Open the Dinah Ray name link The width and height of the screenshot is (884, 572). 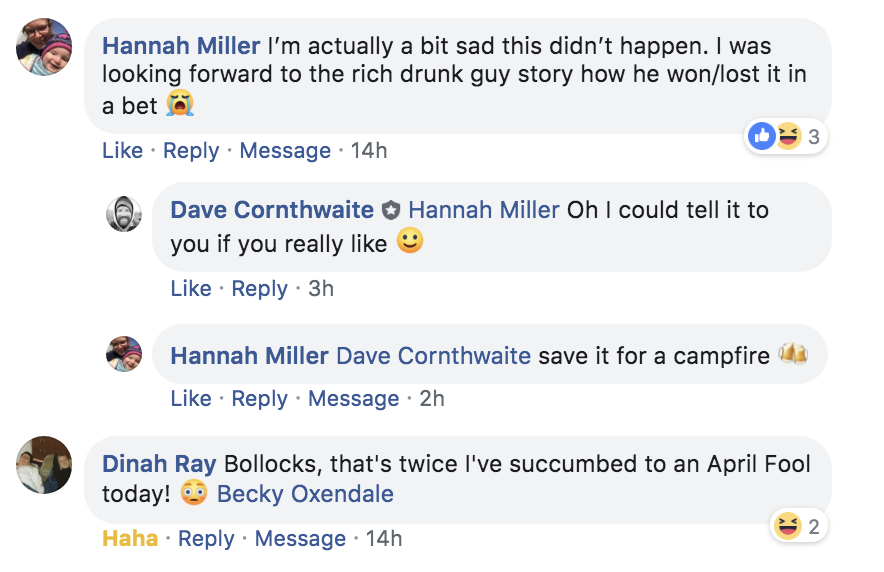click(159, 464)
